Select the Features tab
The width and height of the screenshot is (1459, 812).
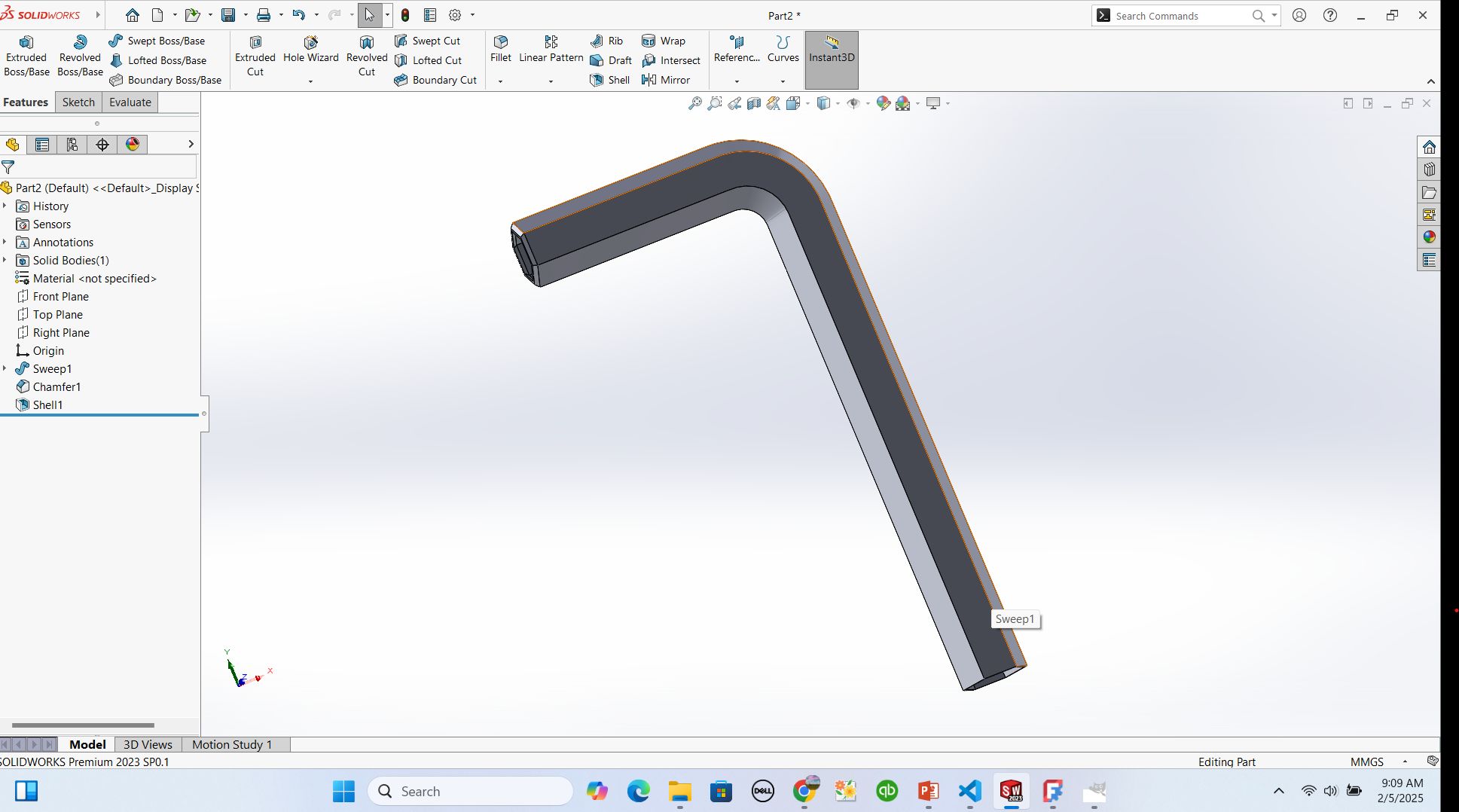26,102
